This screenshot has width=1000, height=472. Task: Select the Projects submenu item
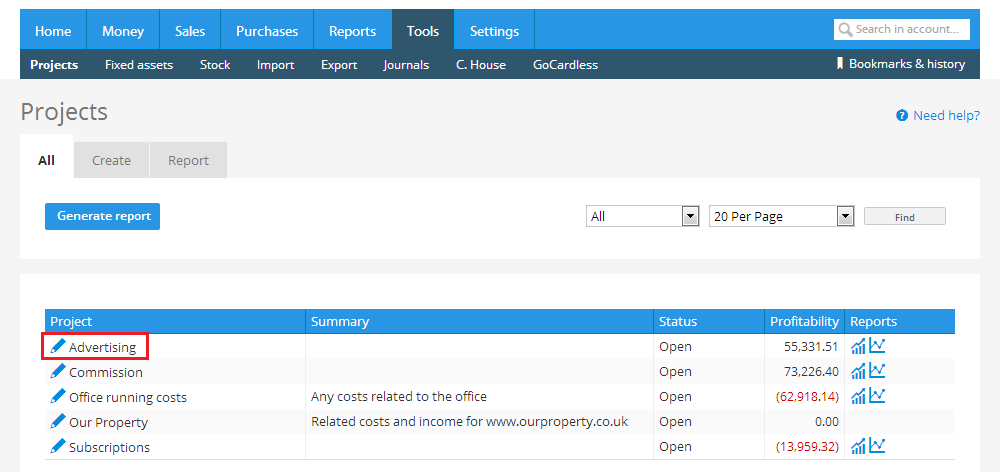click(x=54, y=64)
